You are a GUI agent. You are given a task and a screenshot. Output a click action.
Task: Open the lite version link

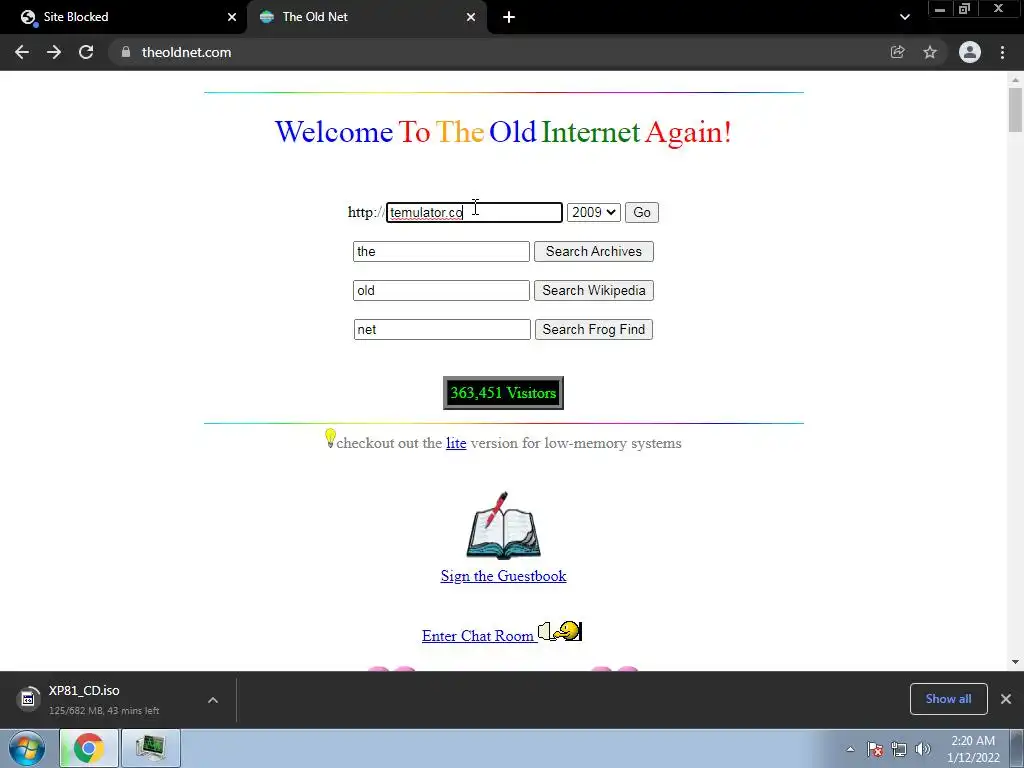point(456,443)
